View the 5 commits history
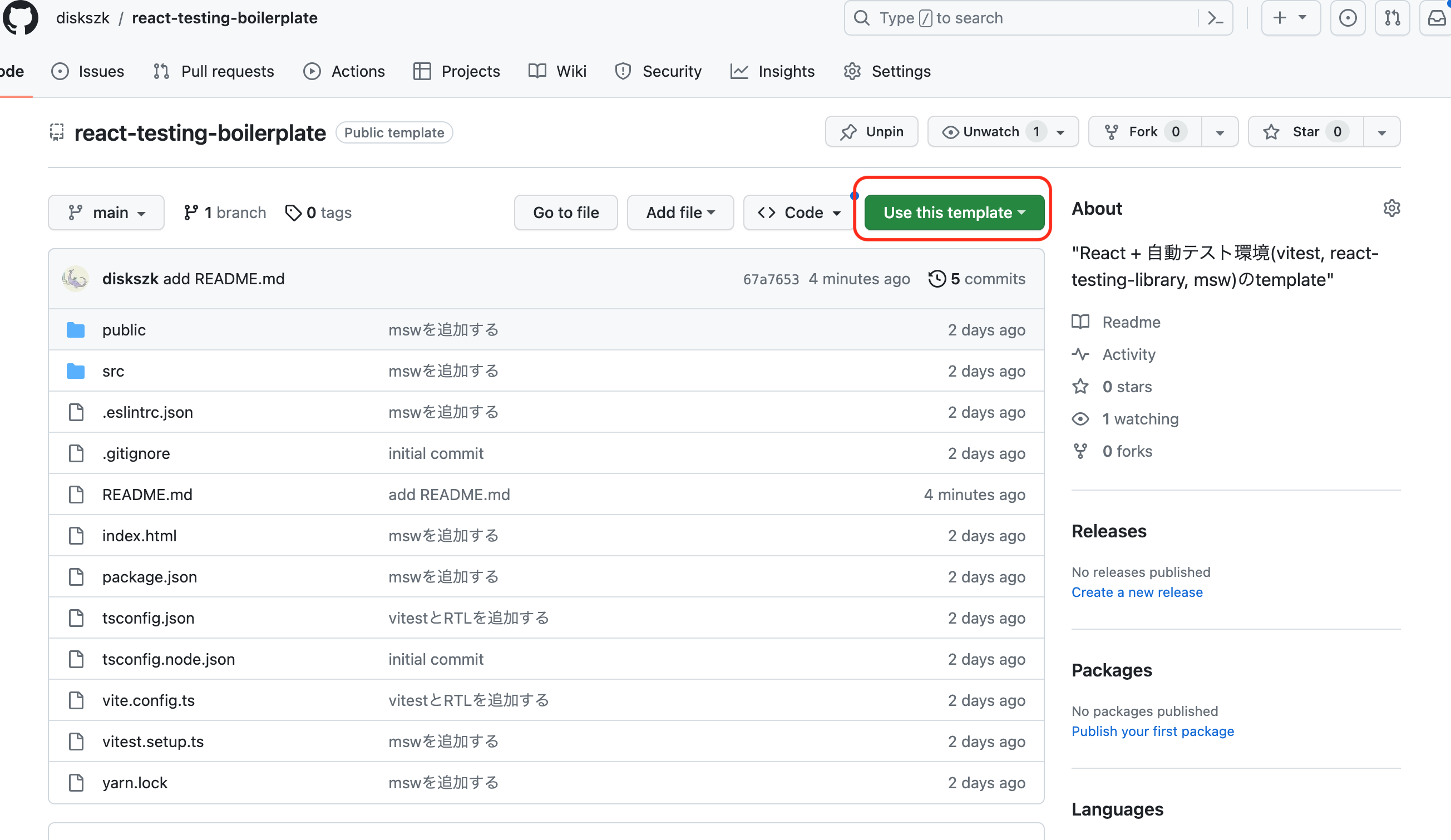 click(976, 279)
